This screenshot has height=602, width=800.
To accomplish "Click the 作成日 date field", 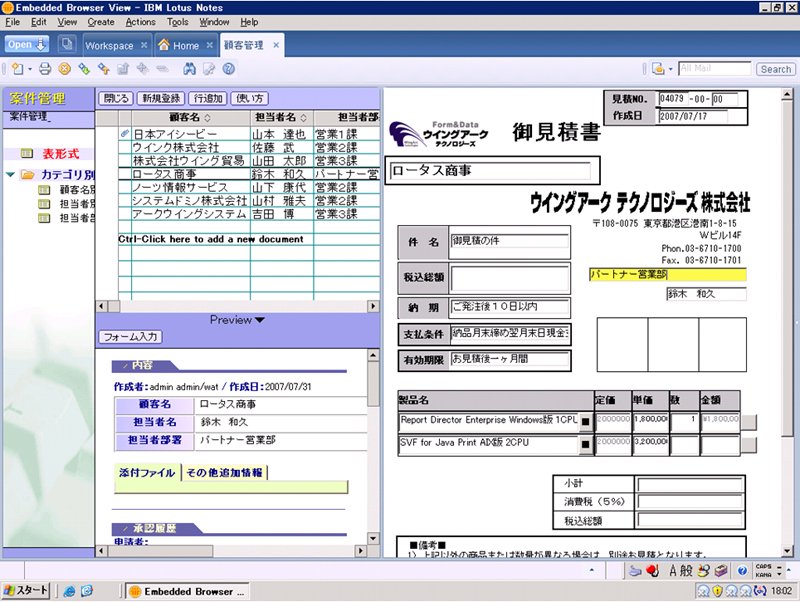I will [693, 116].
